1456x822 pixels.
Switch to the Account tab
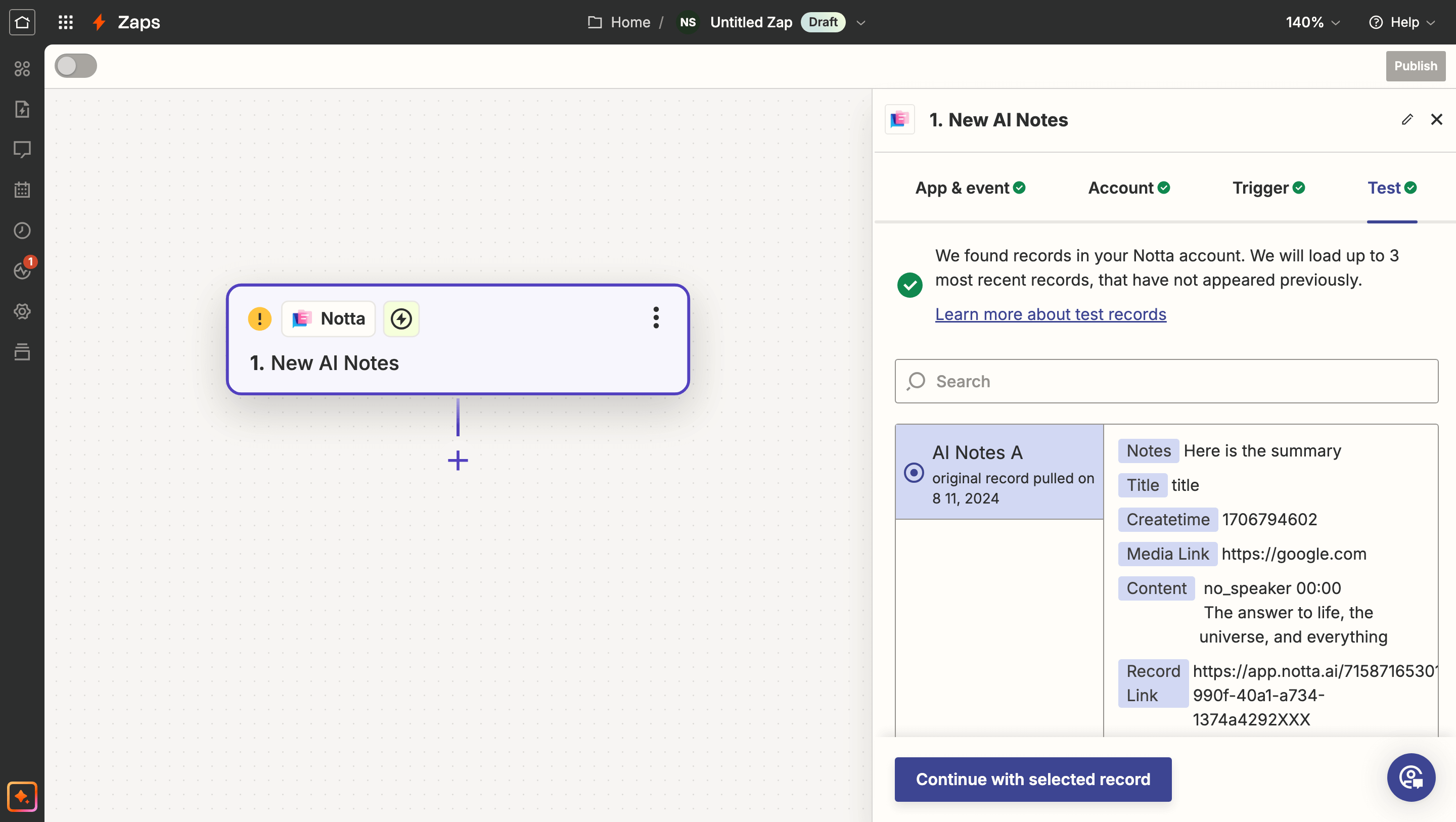tap(1129, 188)
